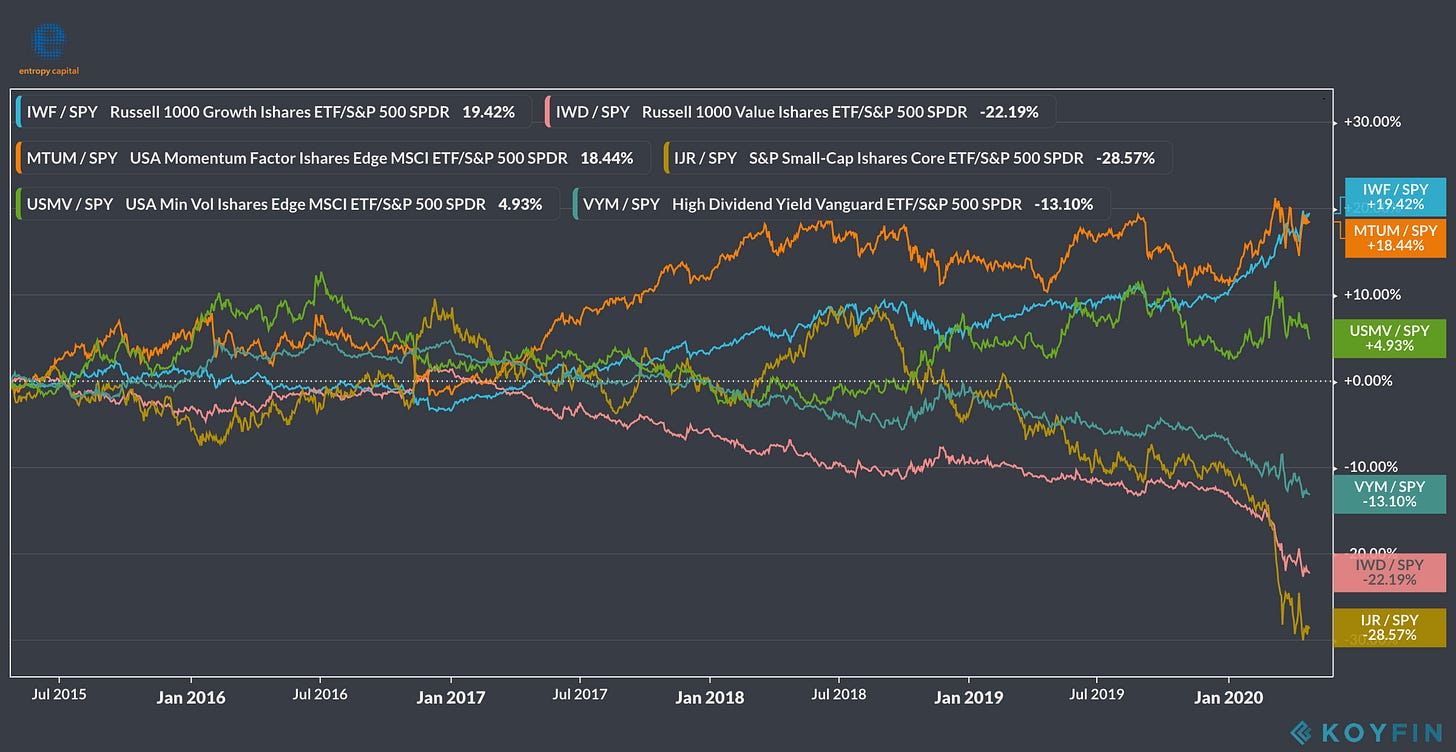Click the Jul 2019 x-axis label
Image resolution: width=1456 pixels, height=752 pixels.
1096,692
